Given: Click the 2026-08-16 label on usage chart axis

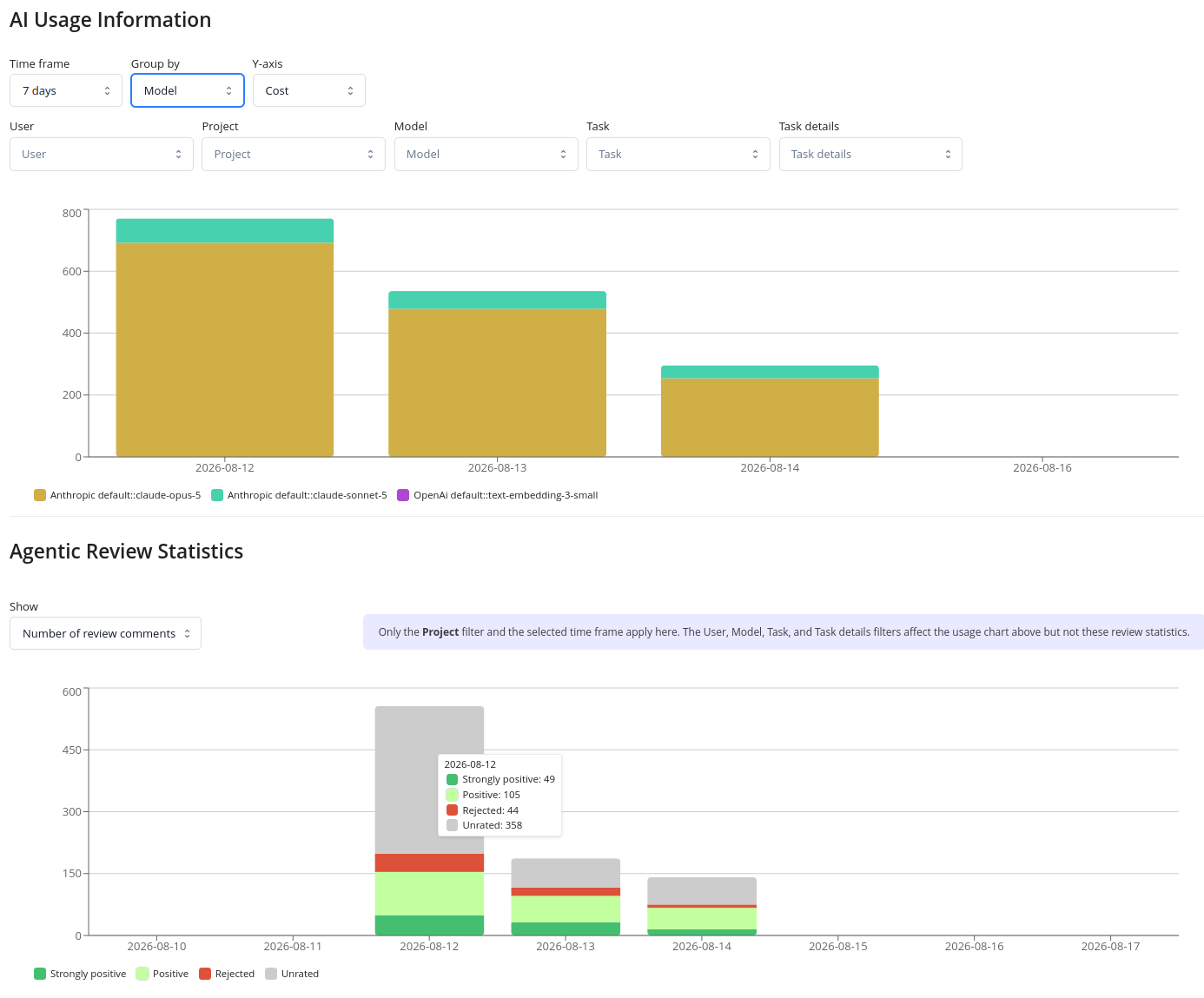Looking at the screenshot, I should [1042, 467].
